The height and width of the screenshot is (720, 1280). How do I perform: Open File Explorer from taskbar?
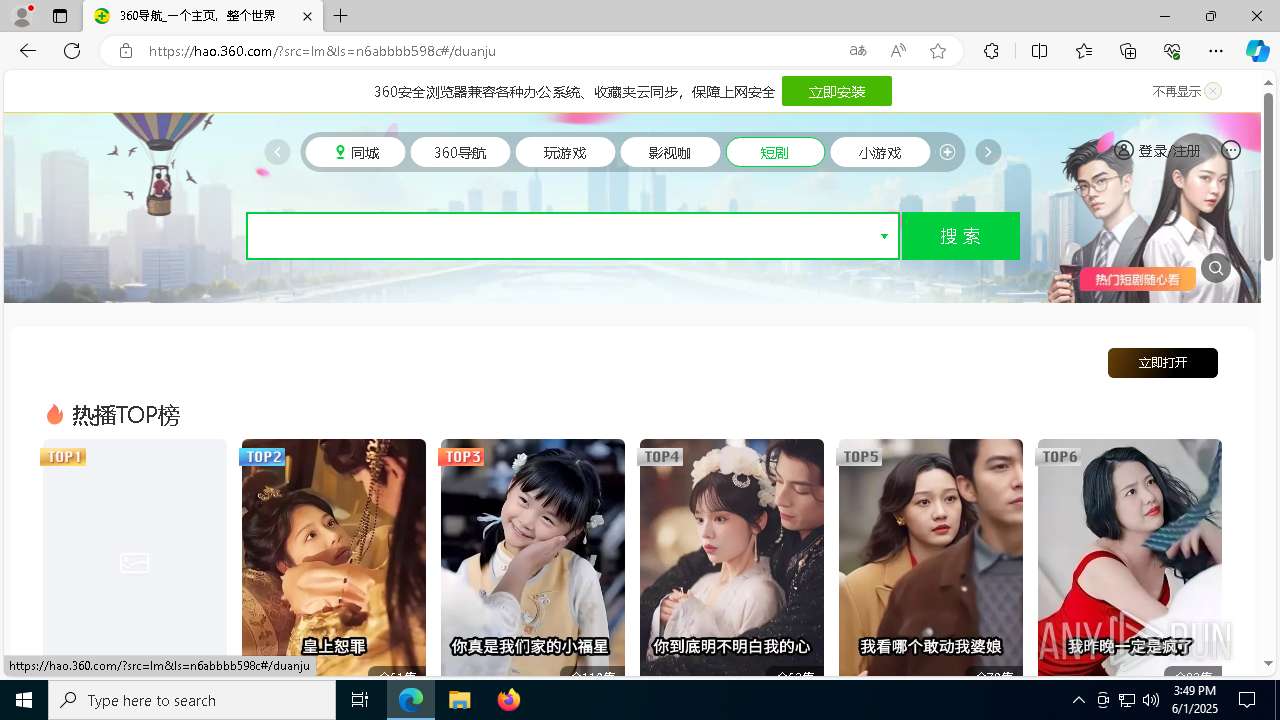coord(460,700)
